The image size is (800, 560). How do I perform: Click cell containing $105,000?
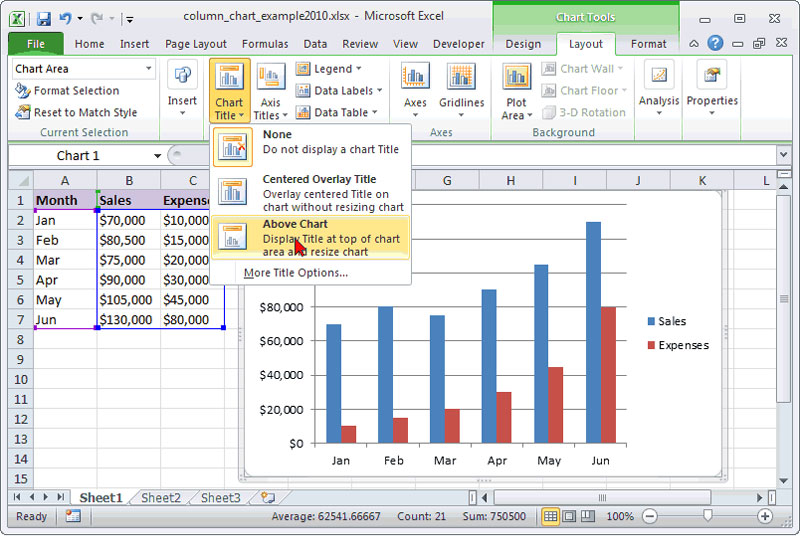pos(129,299)
